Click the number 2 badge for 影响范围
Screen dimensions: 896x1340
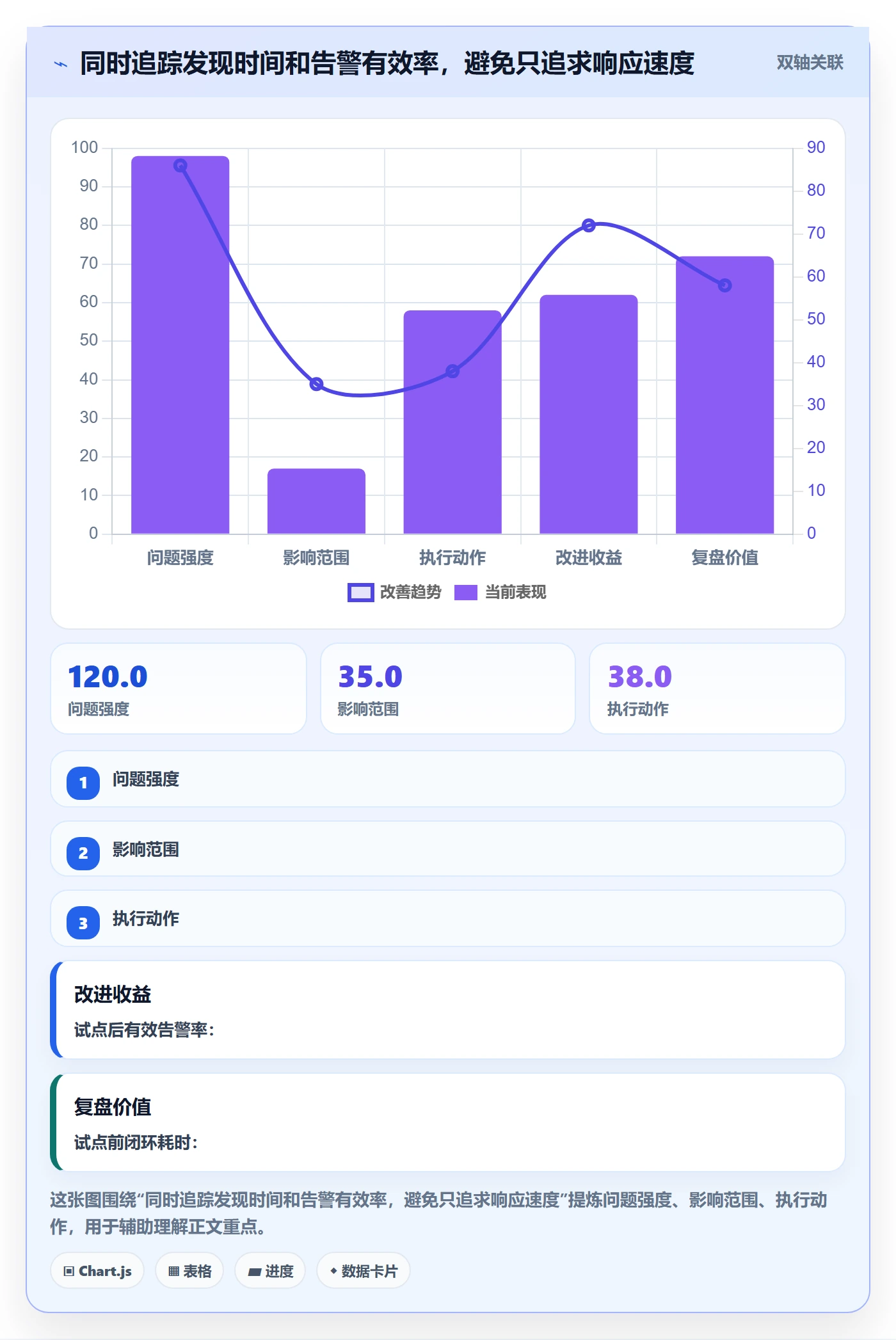tap(83, 853)
